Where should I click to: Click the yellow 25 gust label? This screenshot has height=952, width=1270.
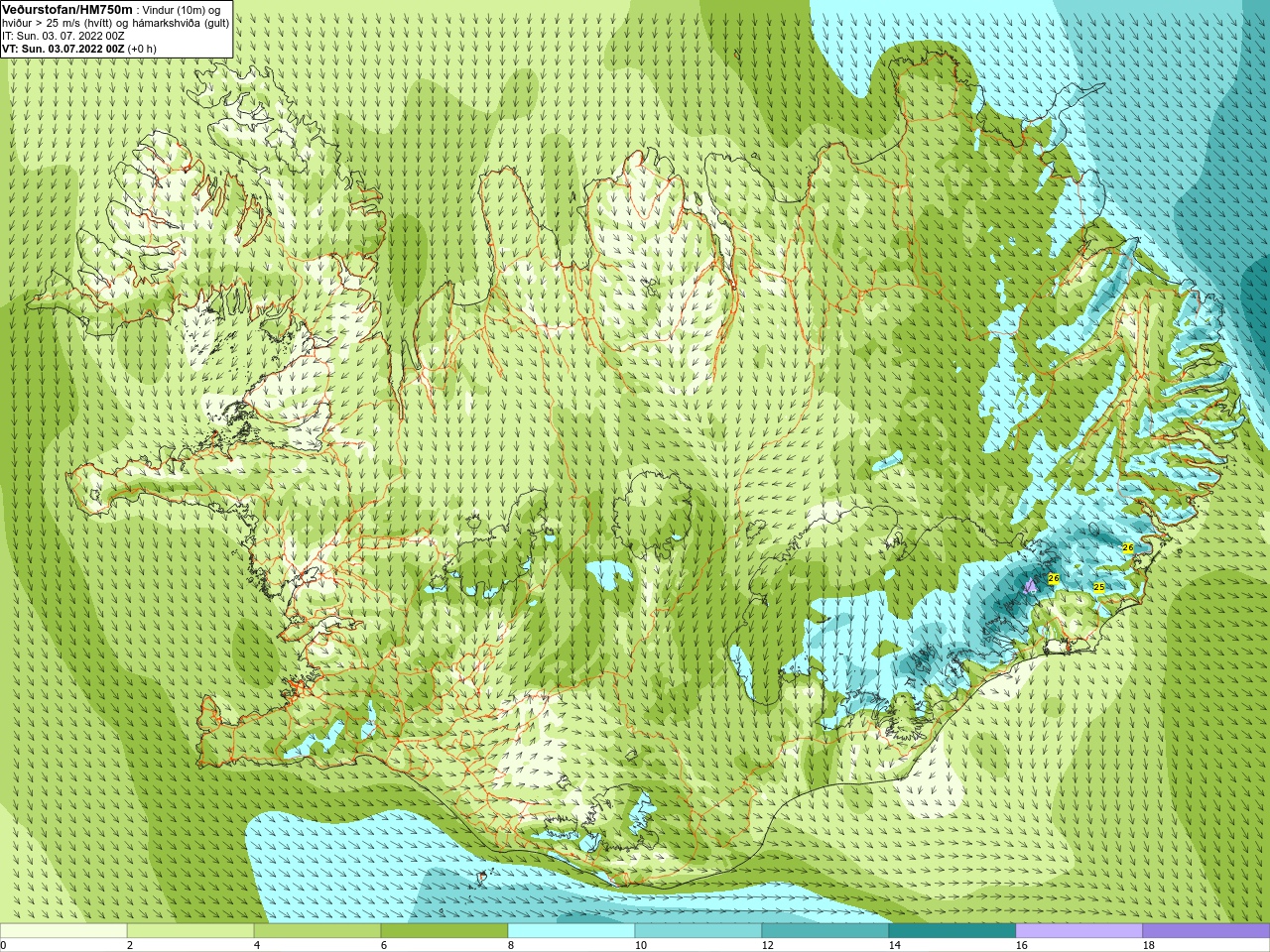pos(1098,588)
